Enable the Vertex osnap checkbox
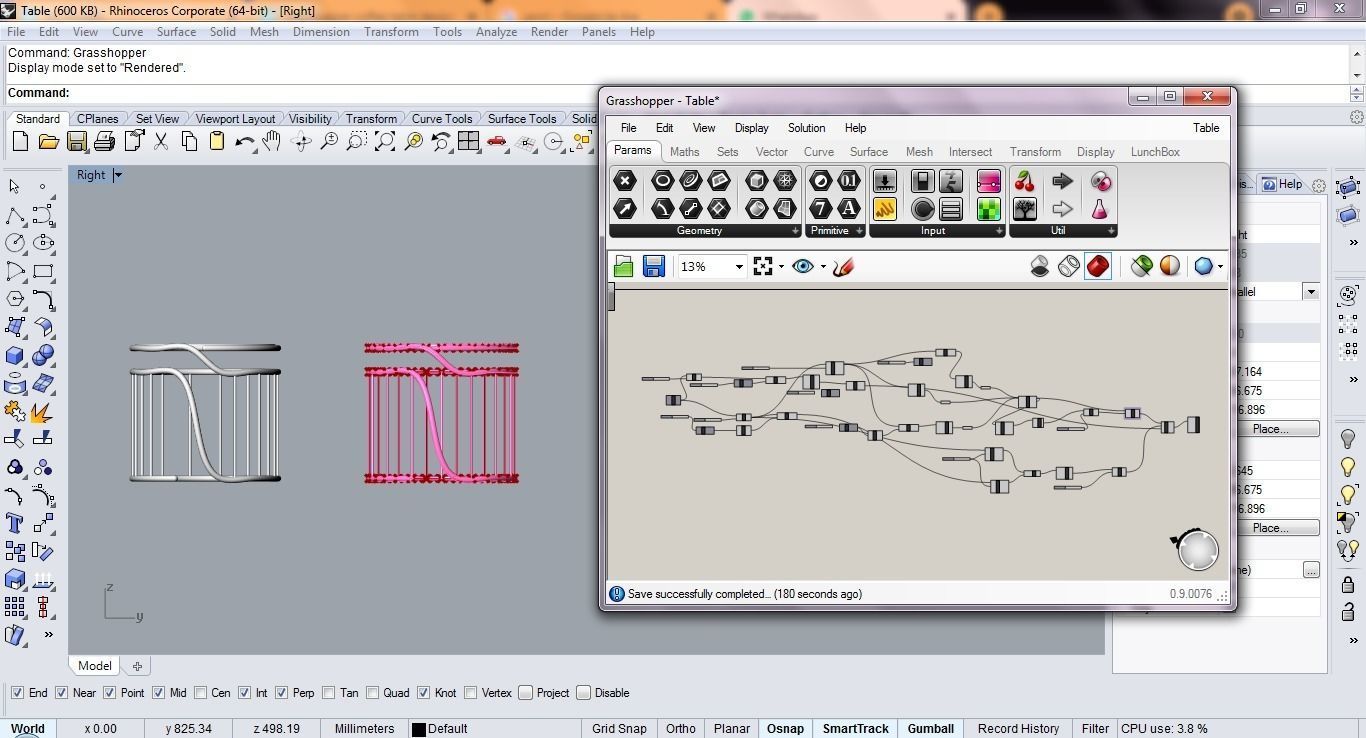Image resolution: width=1366 pixels, height=738 pixels. (470, 693)
